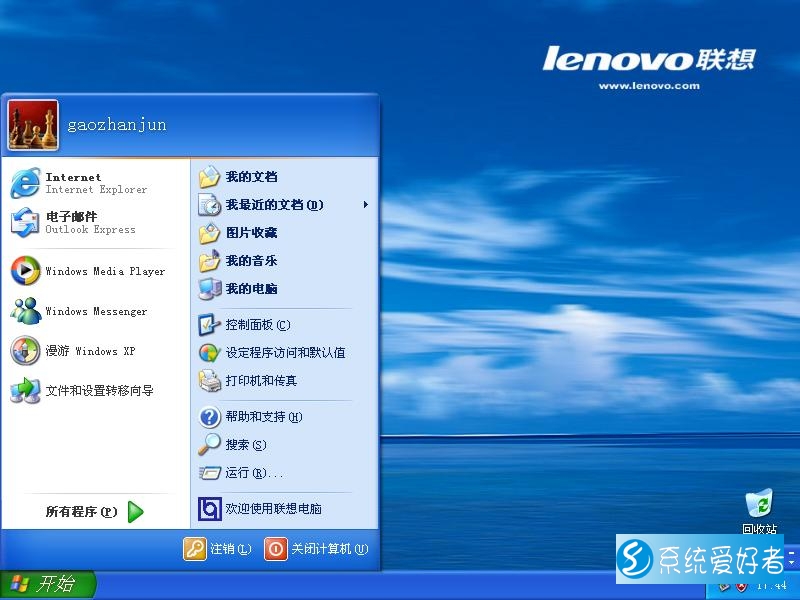The height and width of the screenshot is (600, 800).
Task: Click the 运行 run icon
Action: pos(209,473)
